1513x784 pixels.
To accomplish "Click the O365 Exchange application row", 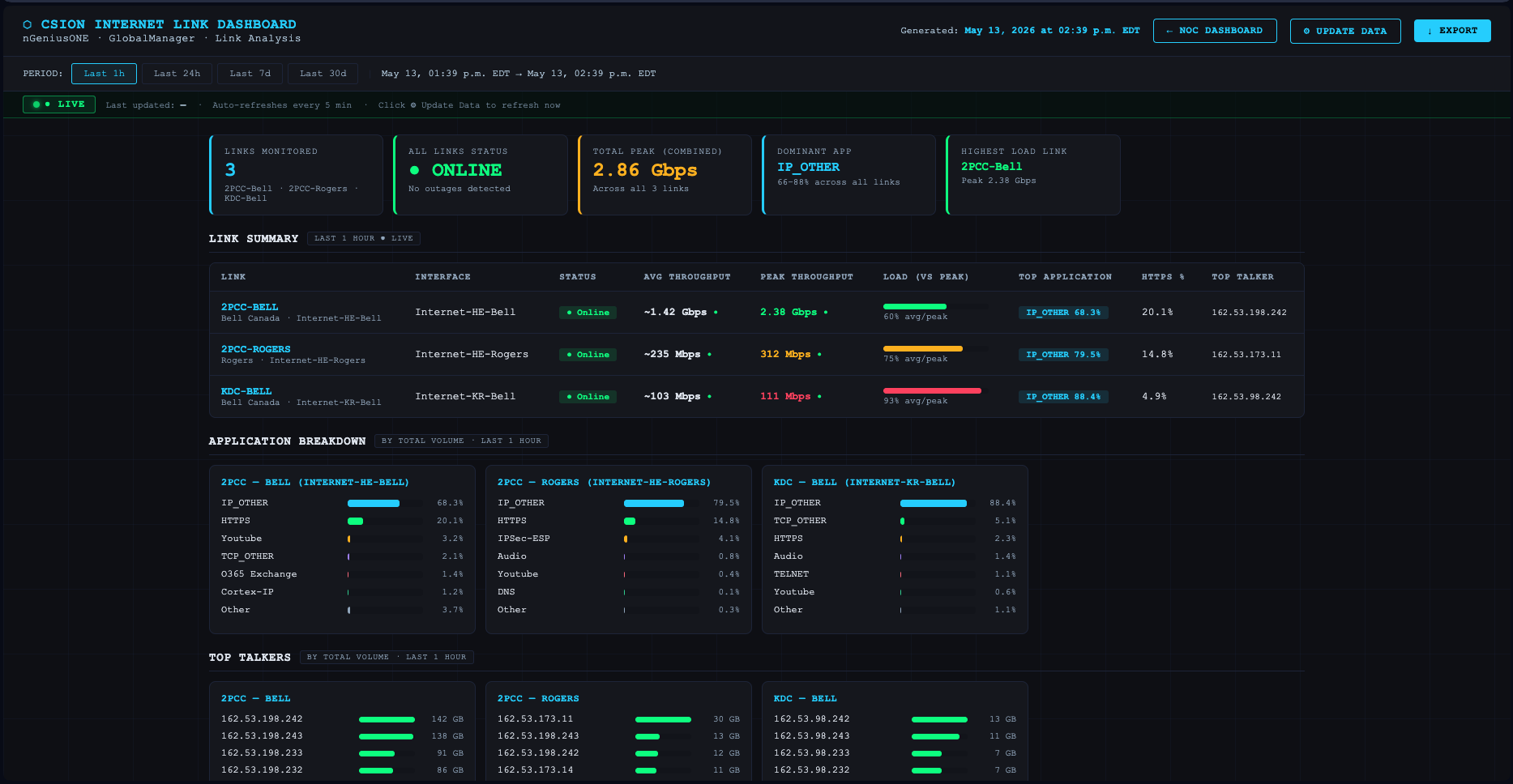I will click(342, 574).
